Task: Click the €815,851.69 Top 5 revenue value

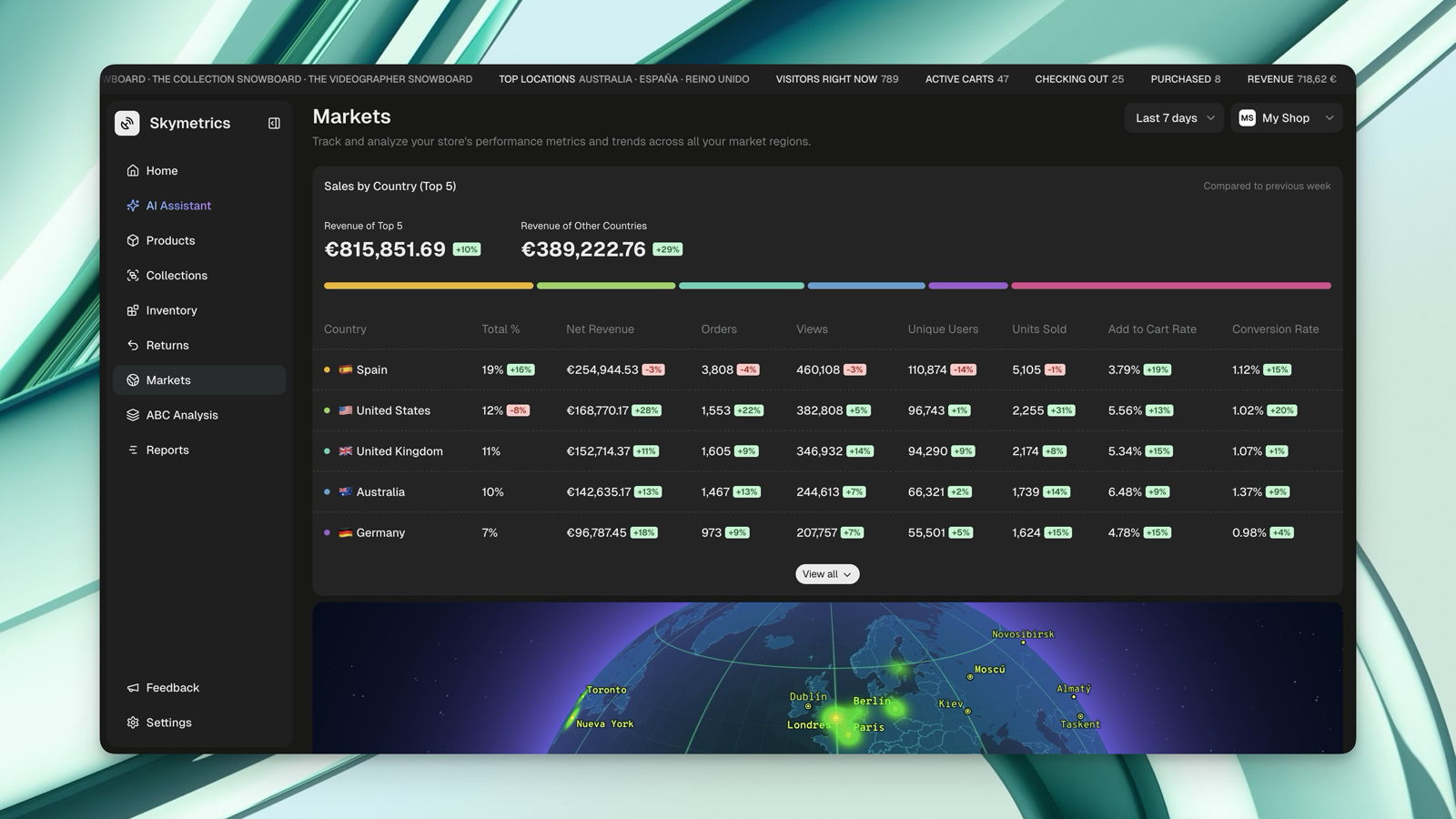Action: pos(385,249)
